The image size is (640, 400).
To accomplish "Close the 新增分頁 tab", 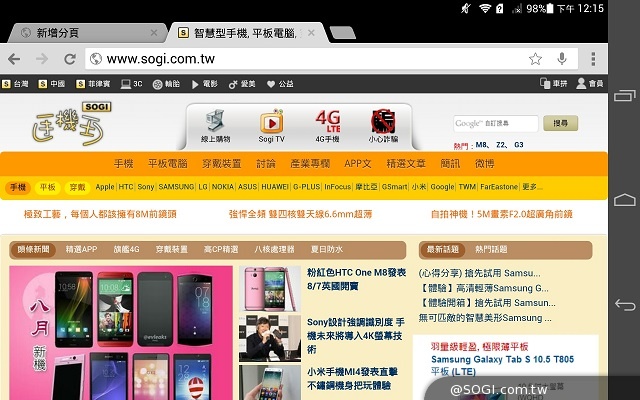I will (154, 33).
